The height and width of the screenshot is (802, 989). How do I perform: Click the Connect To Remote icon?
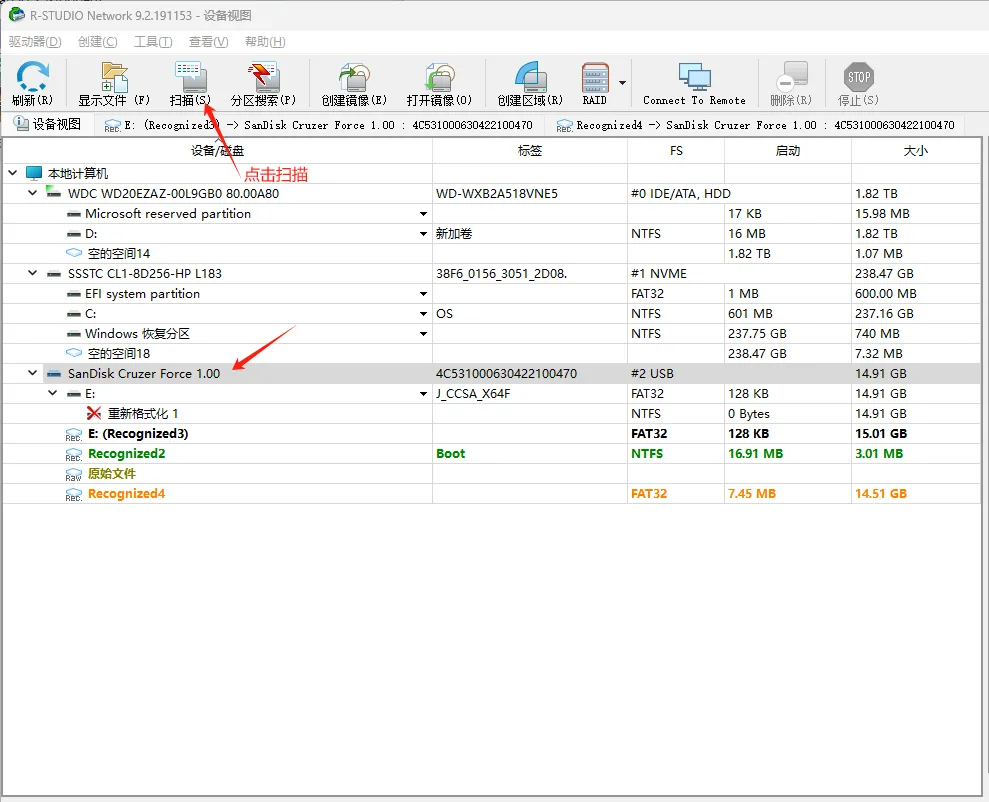coord(694,77)
